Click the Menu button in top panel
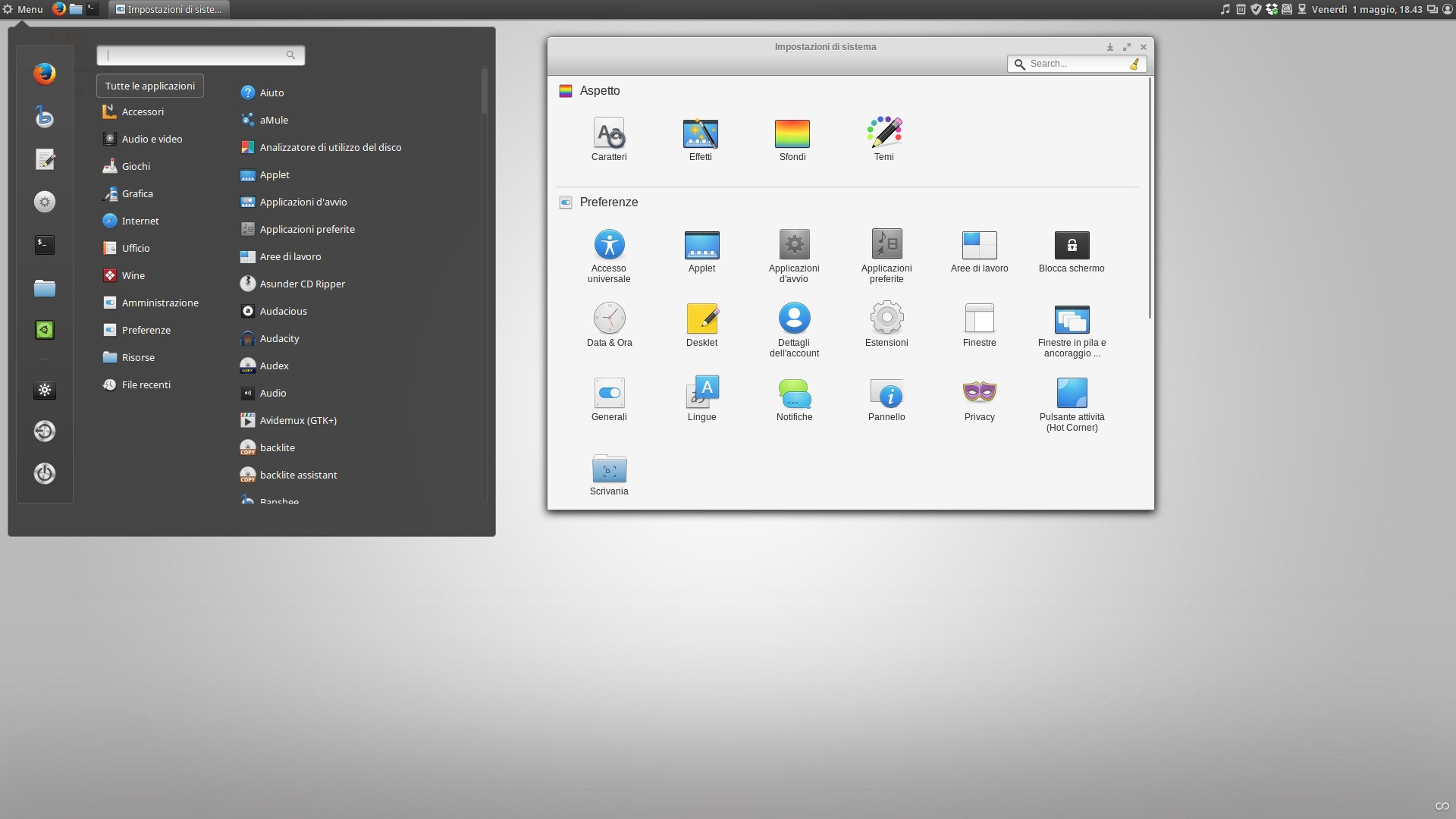This screenshot has height=819, width=1456. [23, 9]
